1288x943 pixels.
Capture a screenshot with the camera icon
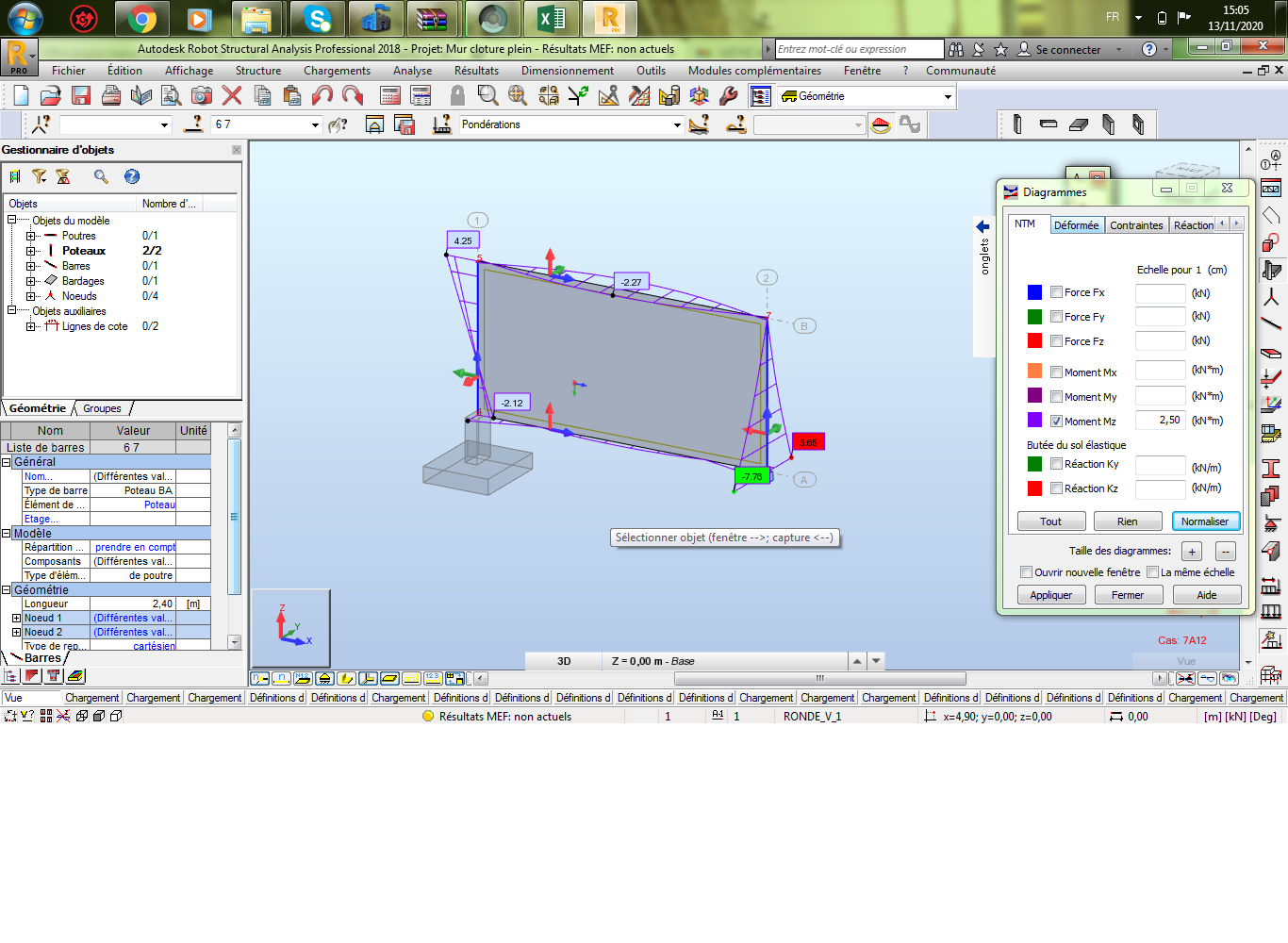coord(202,95)
